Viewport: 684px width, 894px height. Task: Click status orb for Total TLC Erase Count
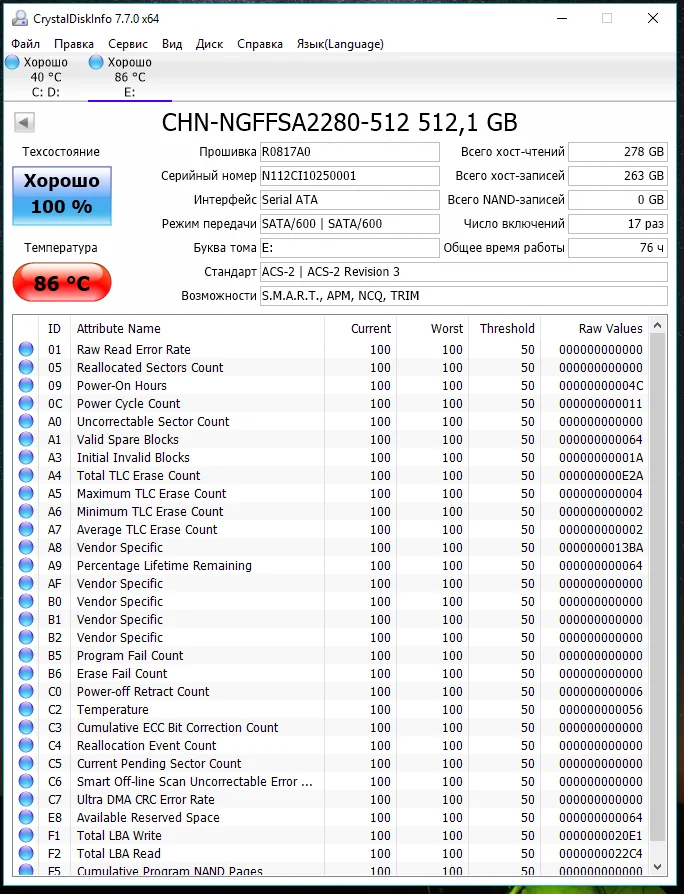(26, 475)
